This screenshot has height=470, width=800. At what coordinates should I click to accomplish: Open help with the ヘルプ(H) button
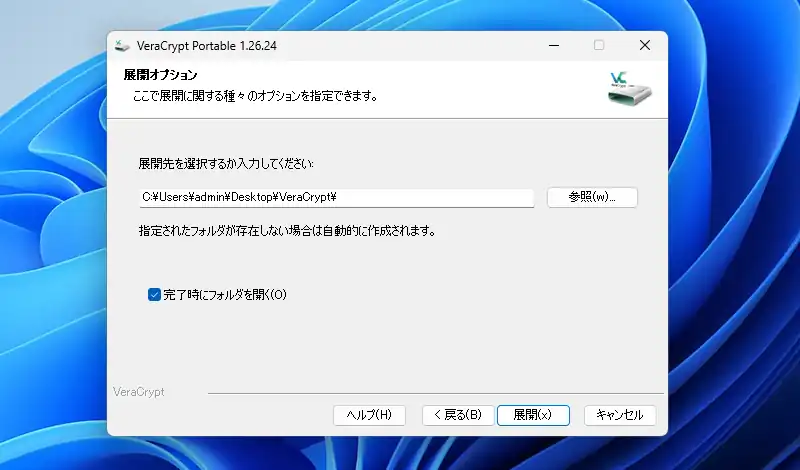[x=369, y=415]
